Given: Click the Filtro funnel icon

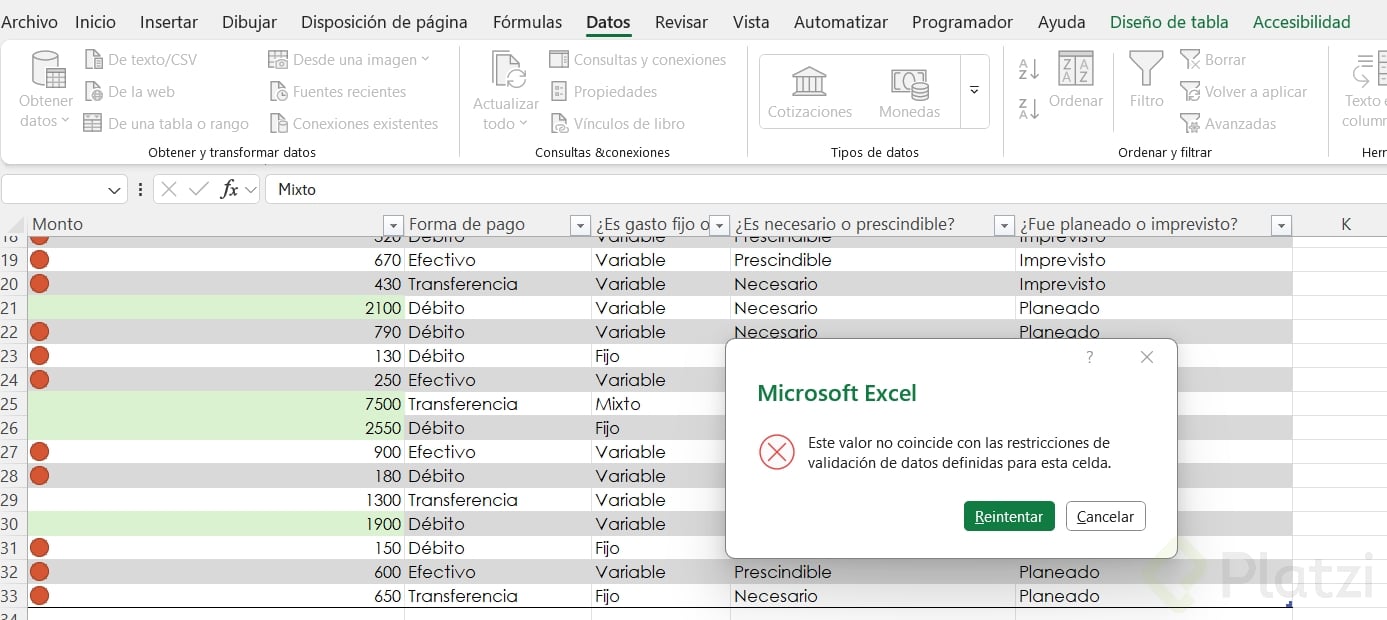Looking at the screenshot, I should 1146,68.
